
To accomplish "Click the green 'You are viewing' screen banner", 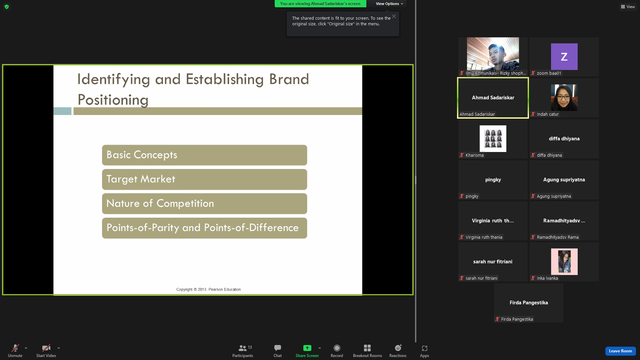I will coord(320,4).
